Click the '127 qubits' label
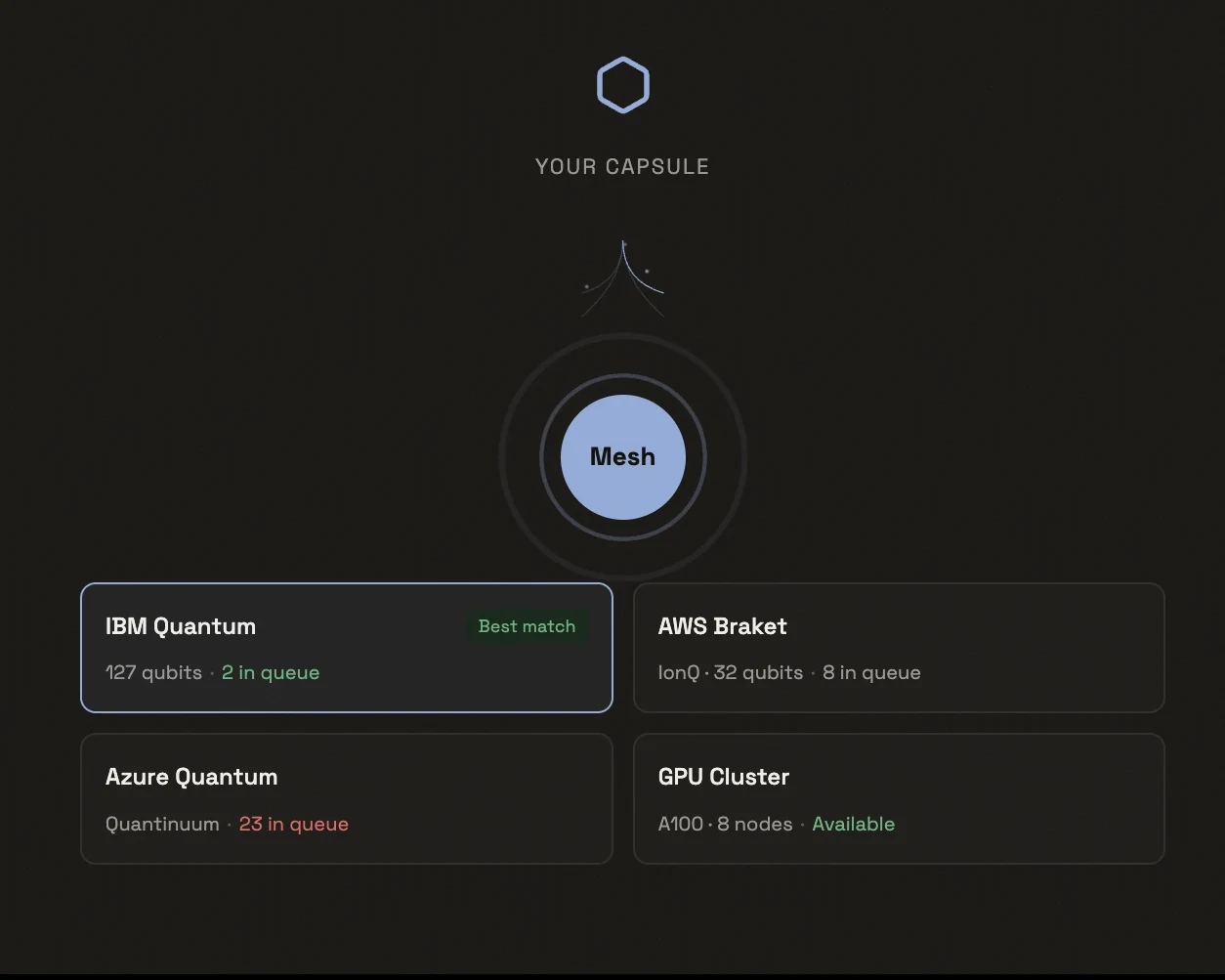Image resolution: width=1225 pixels, height=980 pixels. pyautogui.click(x=153, y=672)
